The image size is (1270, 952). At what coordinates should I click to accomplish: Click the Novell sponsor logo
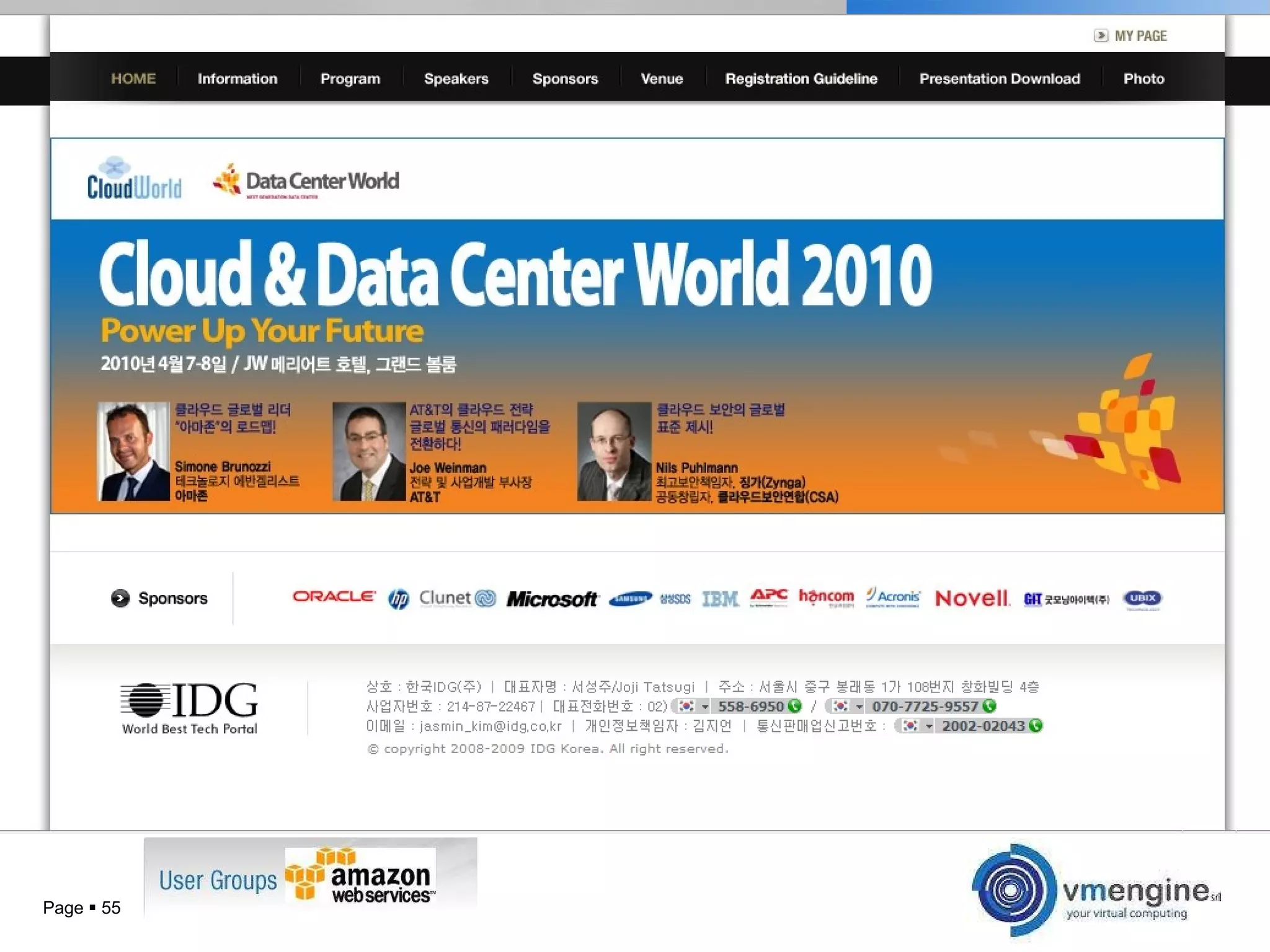pos(972,599)
